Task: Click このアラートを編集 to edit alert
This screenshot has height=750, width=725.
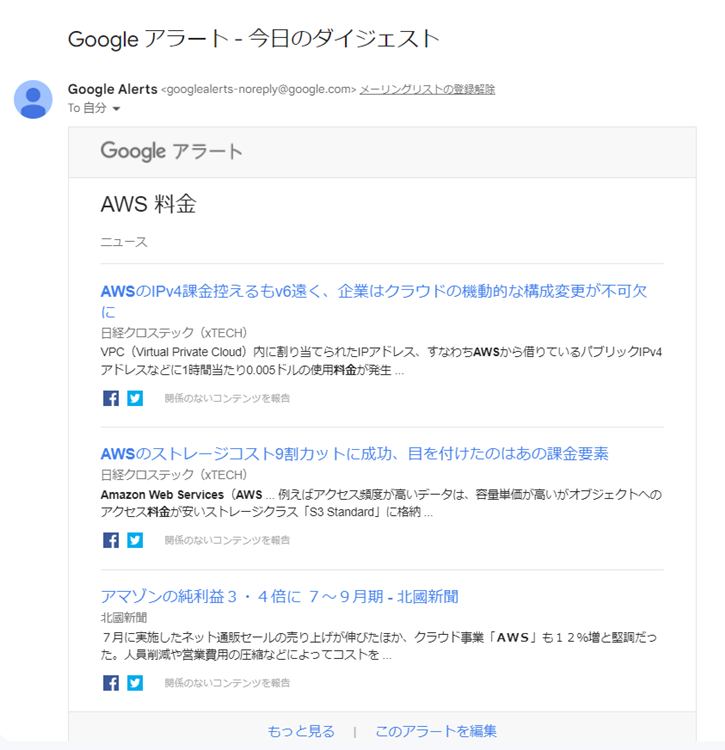Action: (x=435, y=731)
